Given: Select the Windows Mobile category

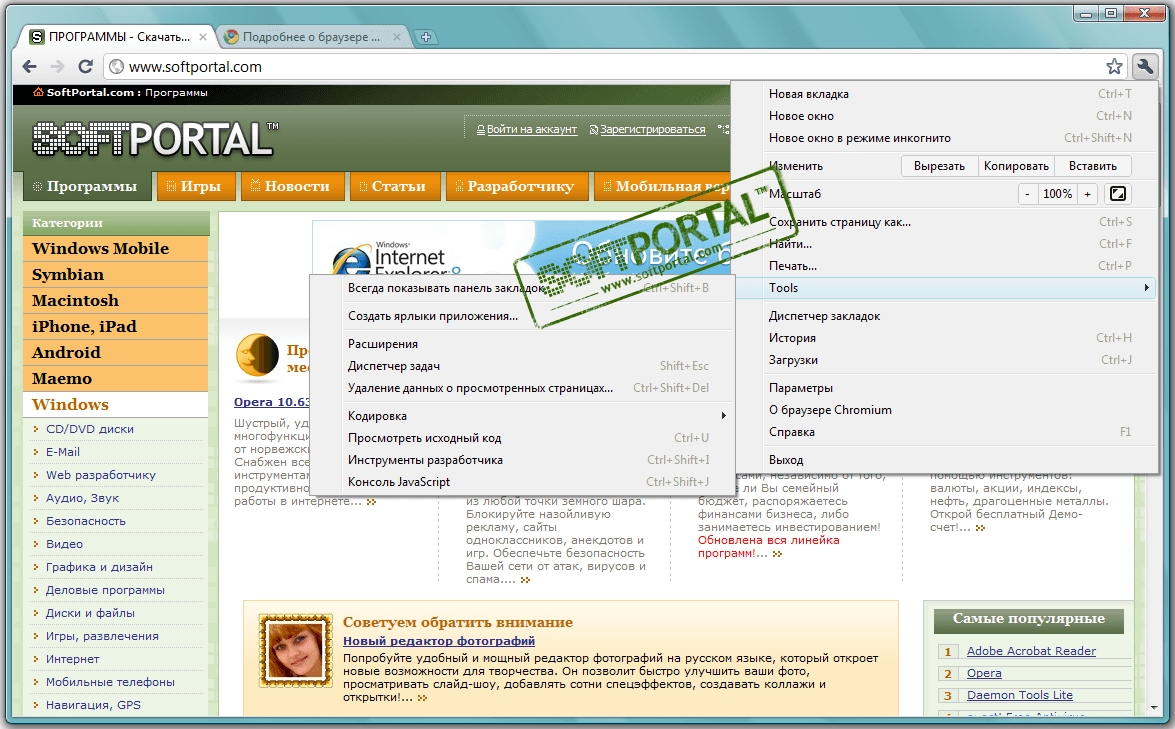Looking at the screenshot, I should (x=115, y=249).
